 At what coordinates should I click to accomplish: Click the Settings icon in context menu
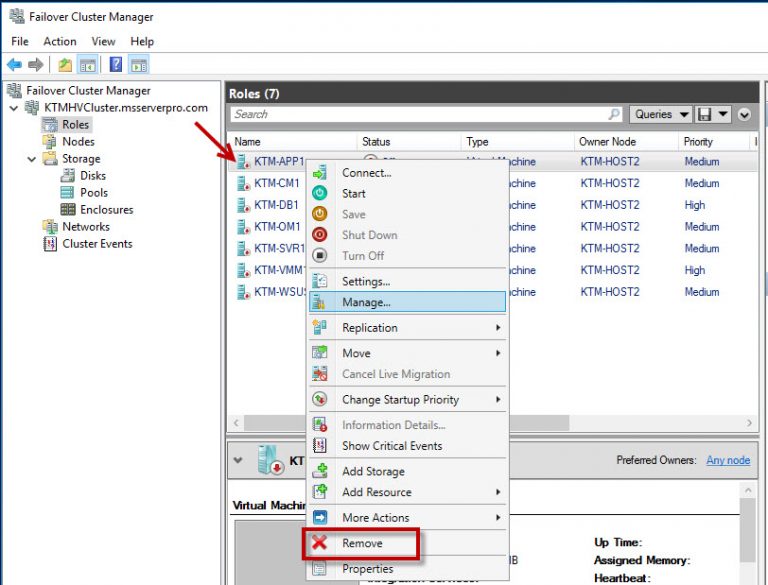tap(320, 281)
